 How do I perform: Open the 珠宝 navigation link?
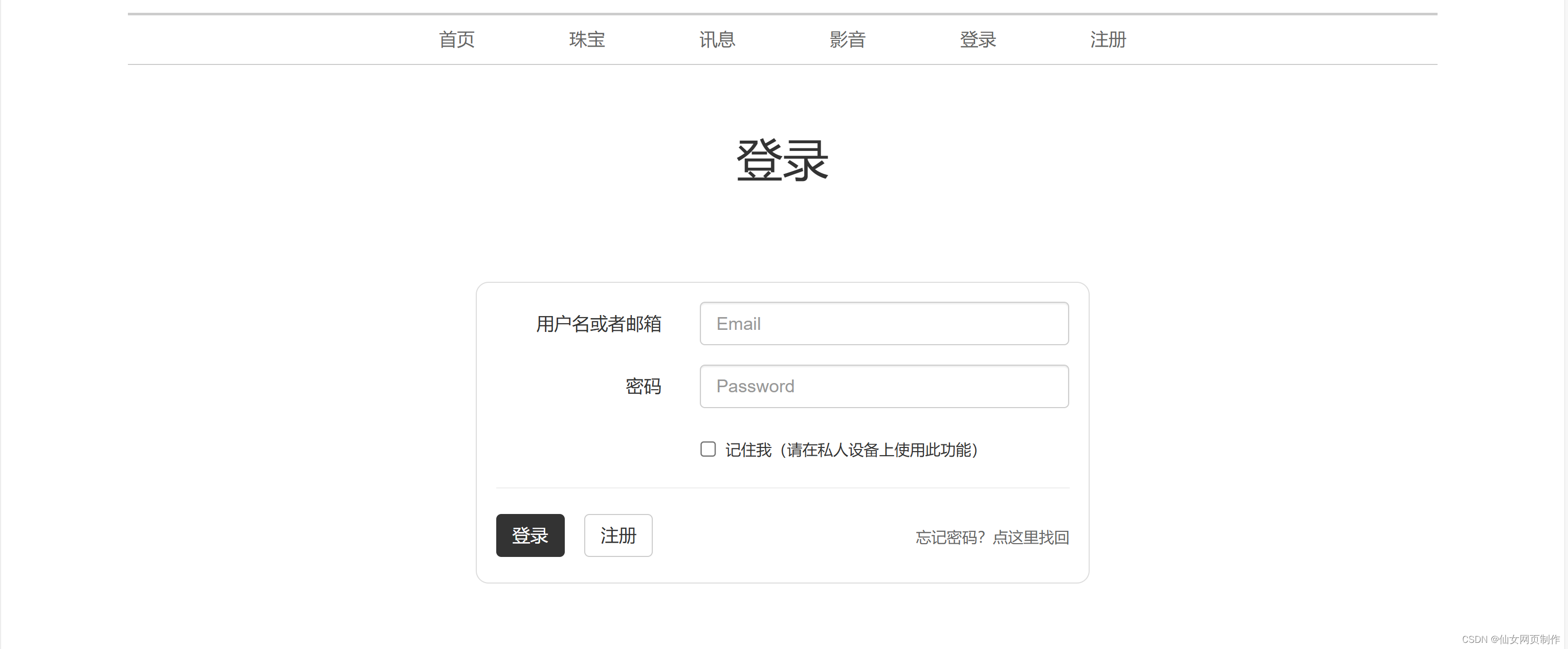(586, 39)
